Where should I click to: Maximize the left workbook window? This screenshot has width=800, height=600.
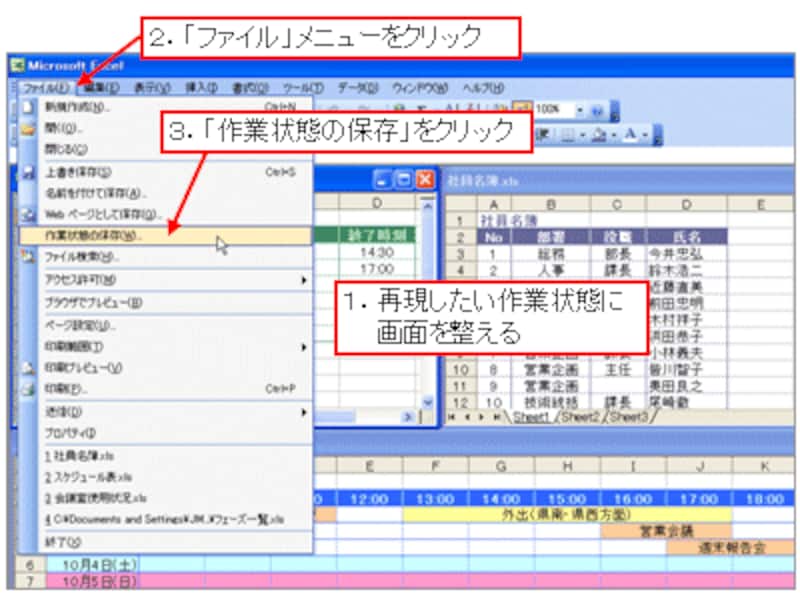click(404, 180)
